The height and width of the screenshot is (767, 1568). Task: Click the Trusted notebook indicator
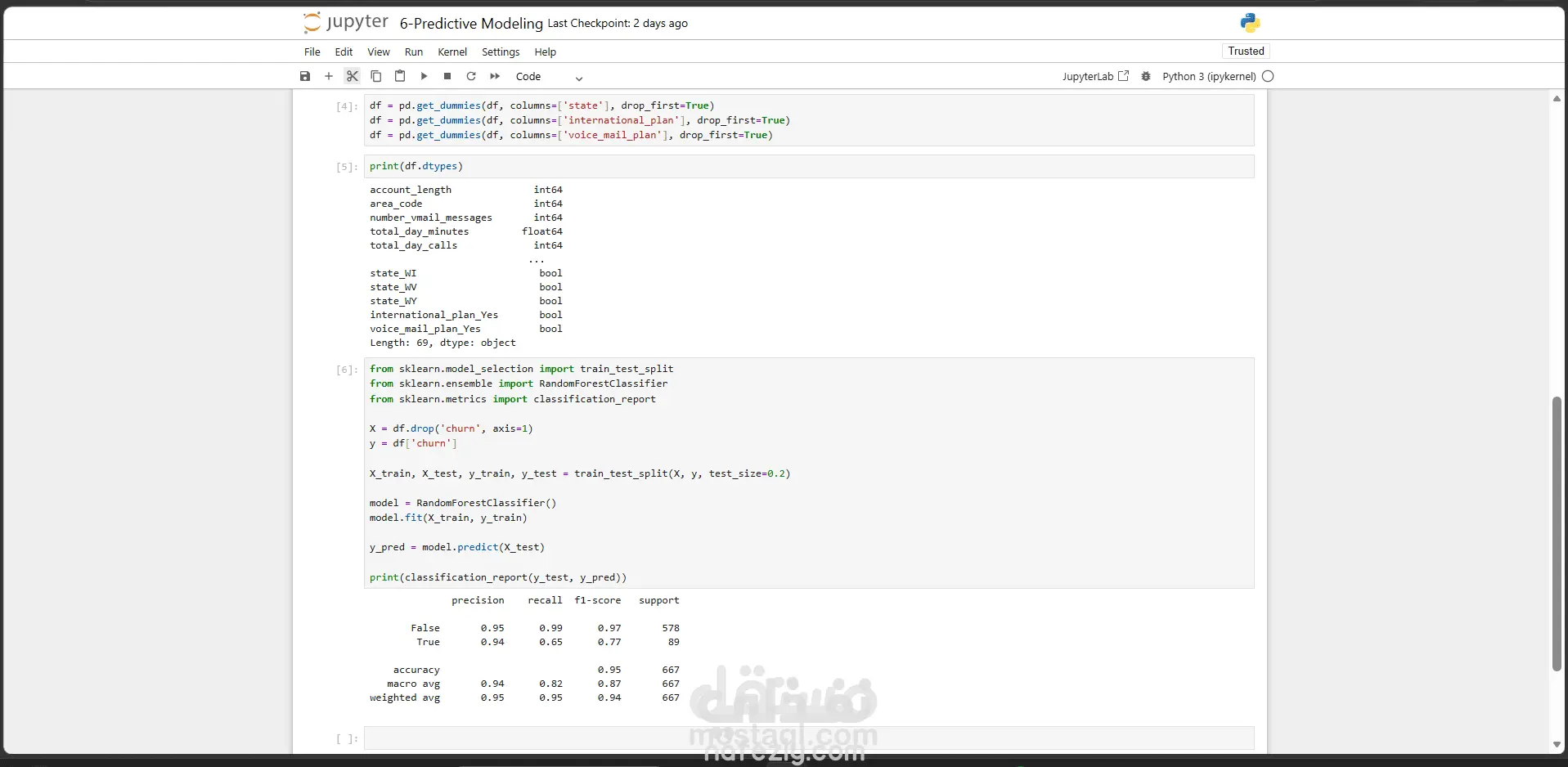pyautogui.click(x=1246, y=51)
